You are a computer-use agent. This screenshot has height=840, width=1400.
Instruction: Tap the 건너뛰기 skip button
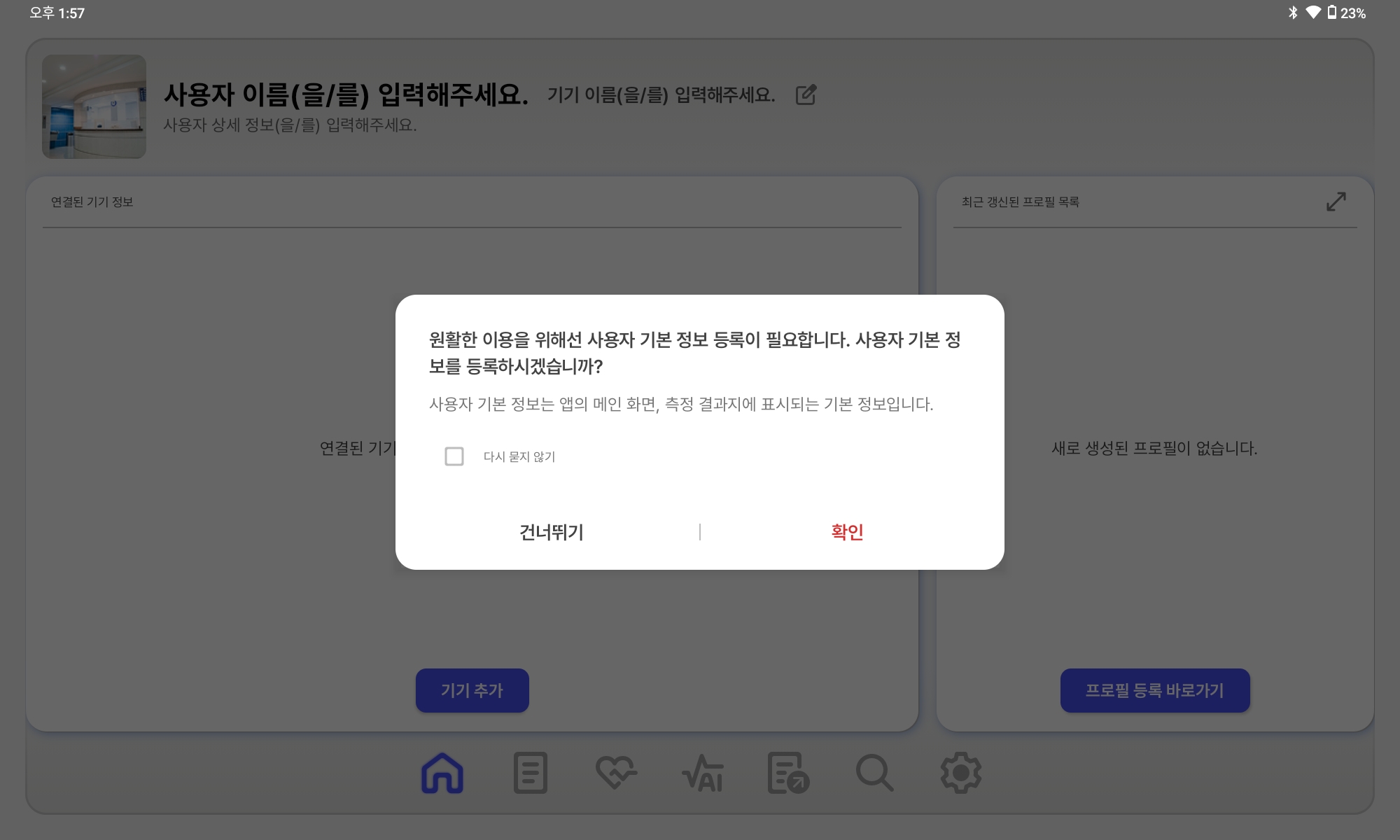(x=551, y=532)
